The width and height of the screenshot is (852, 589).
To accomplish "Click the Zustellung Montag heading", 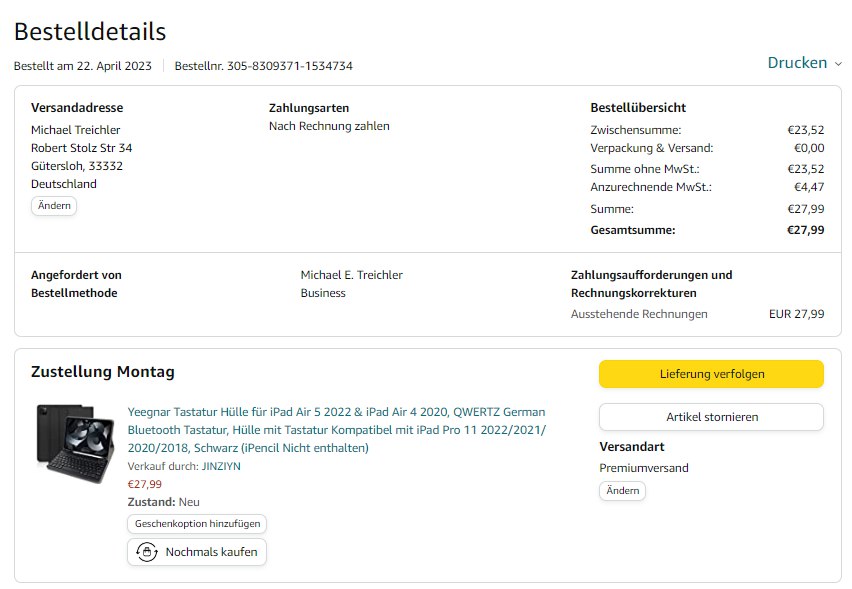I will click(103, 372).
